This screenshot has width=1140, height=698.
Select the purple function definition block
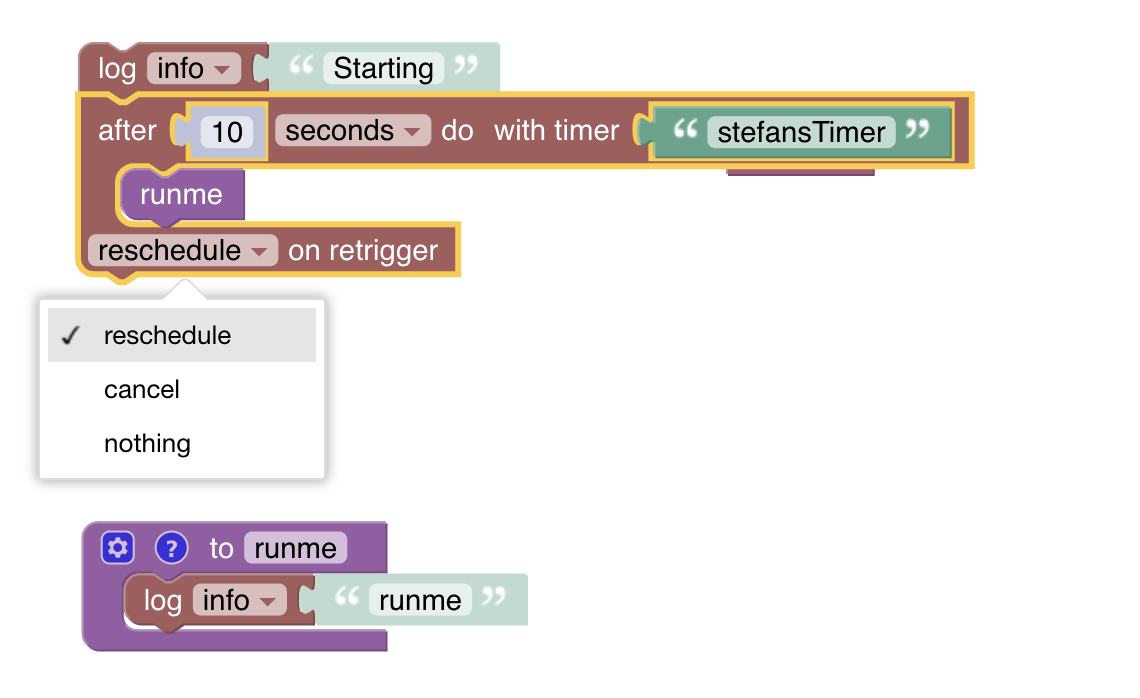click(221, 548)
